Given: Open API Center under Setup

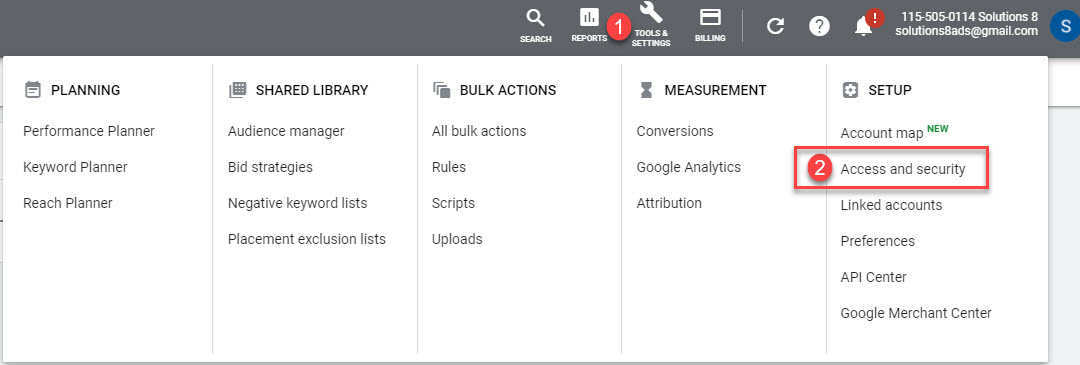Looking at the screenshot, I should [873, 277].
